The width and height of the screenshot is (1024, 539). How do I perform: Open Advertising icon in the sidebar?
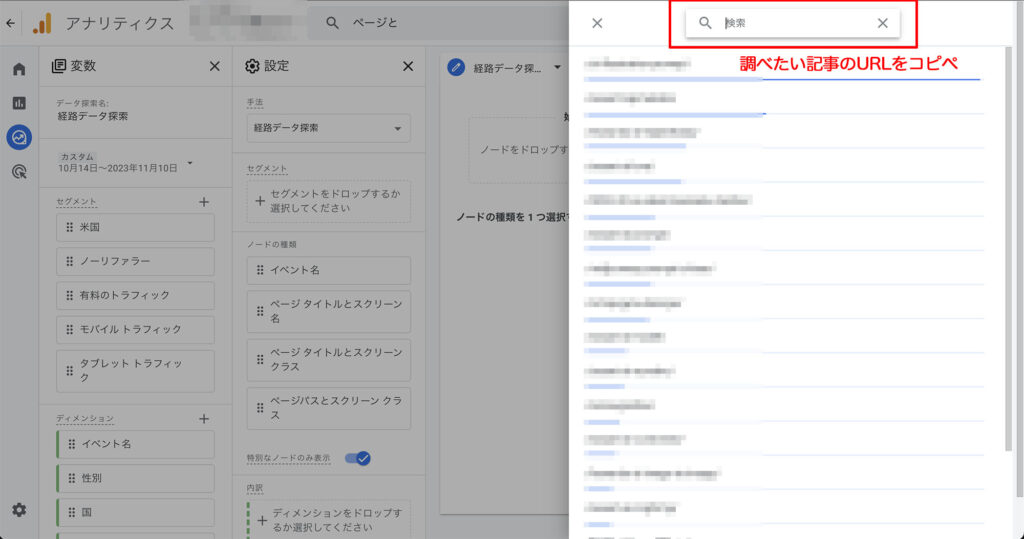(x=19, y=172)
